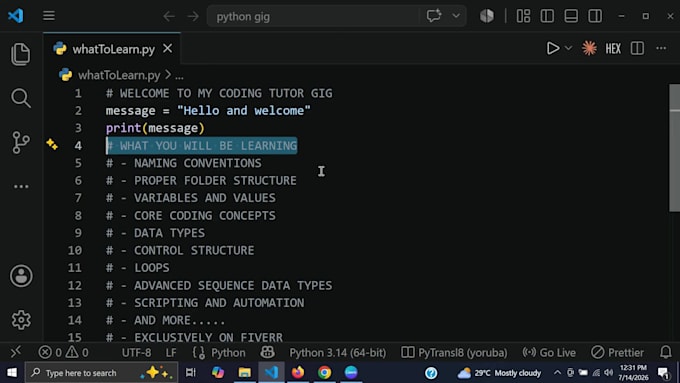Run the Python file with play button
The width and height of the screenshot is (680, 383).
[552, 48]
